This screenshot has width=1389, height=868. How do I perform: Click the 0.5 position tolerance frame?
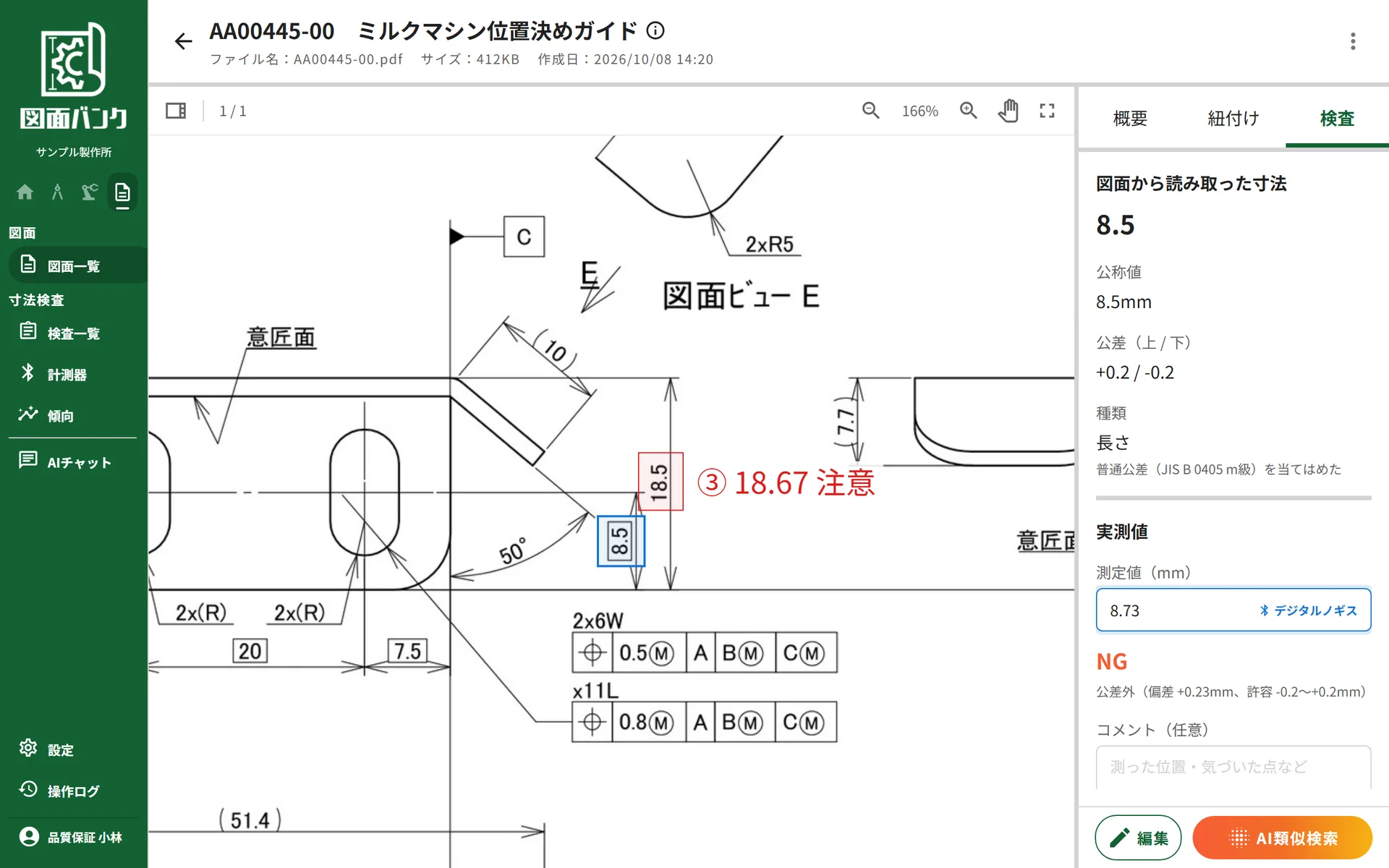point(705,653)
